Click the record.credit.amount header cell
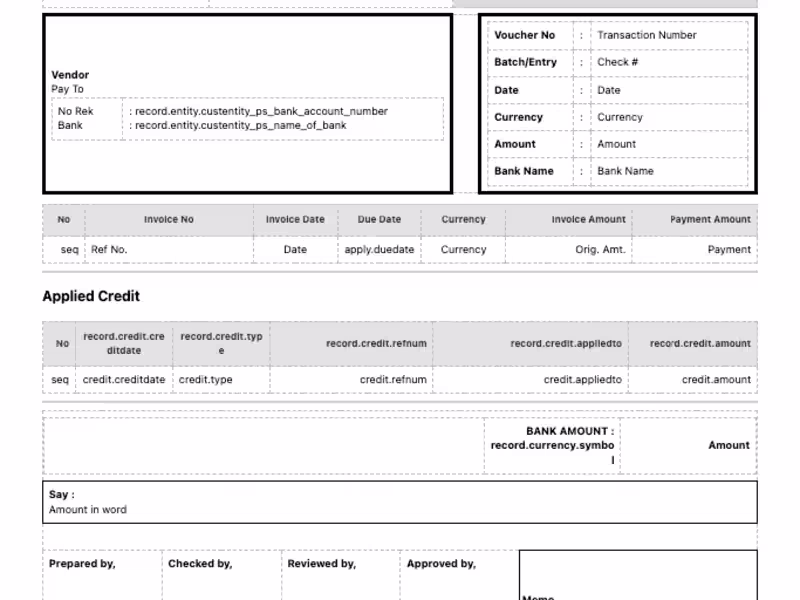The height and width of the screenshot is (600, 800). coord(693,344)
